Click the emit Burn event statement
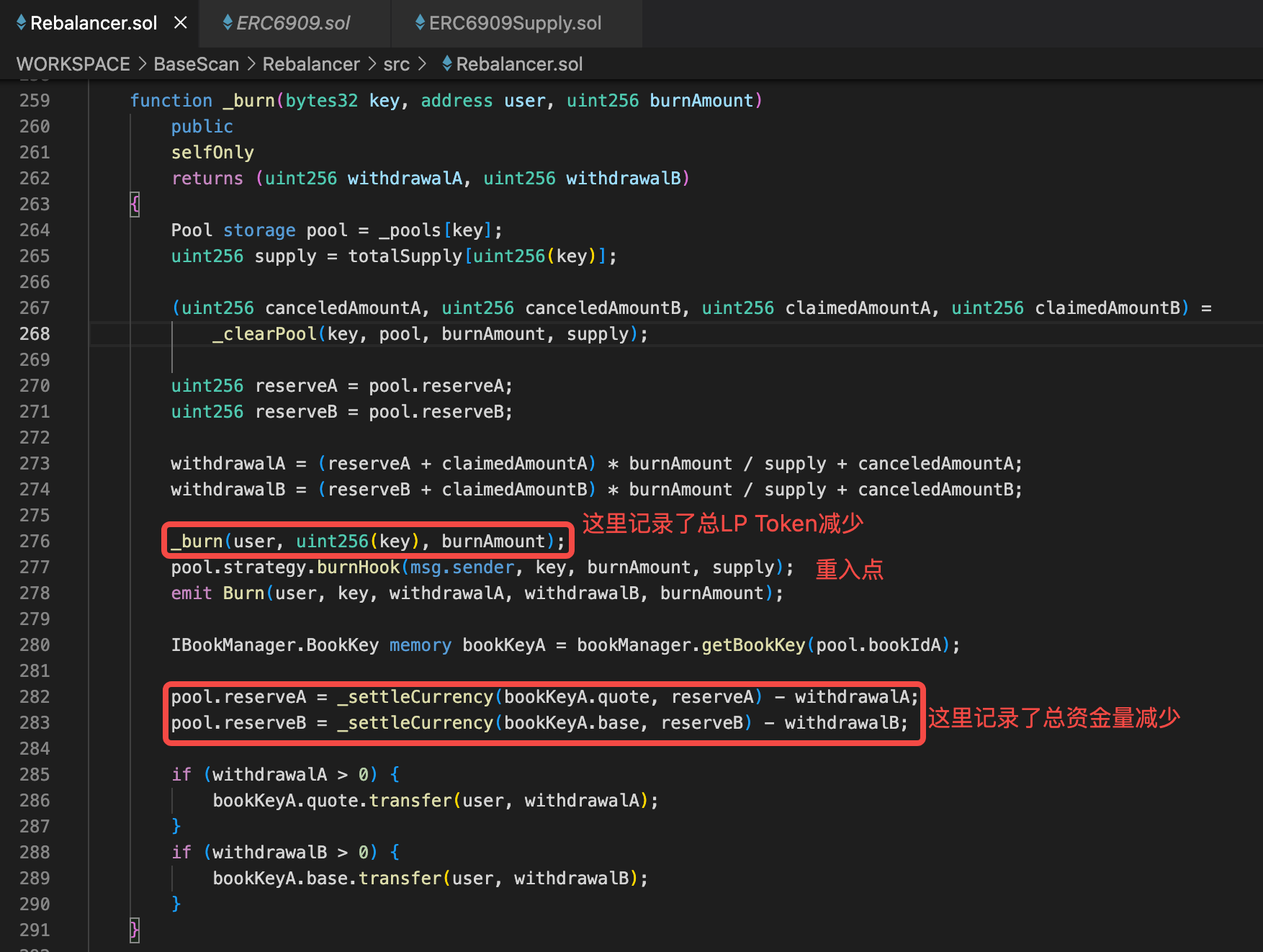This screenshot has height=952, width=1263. (477, 593)
